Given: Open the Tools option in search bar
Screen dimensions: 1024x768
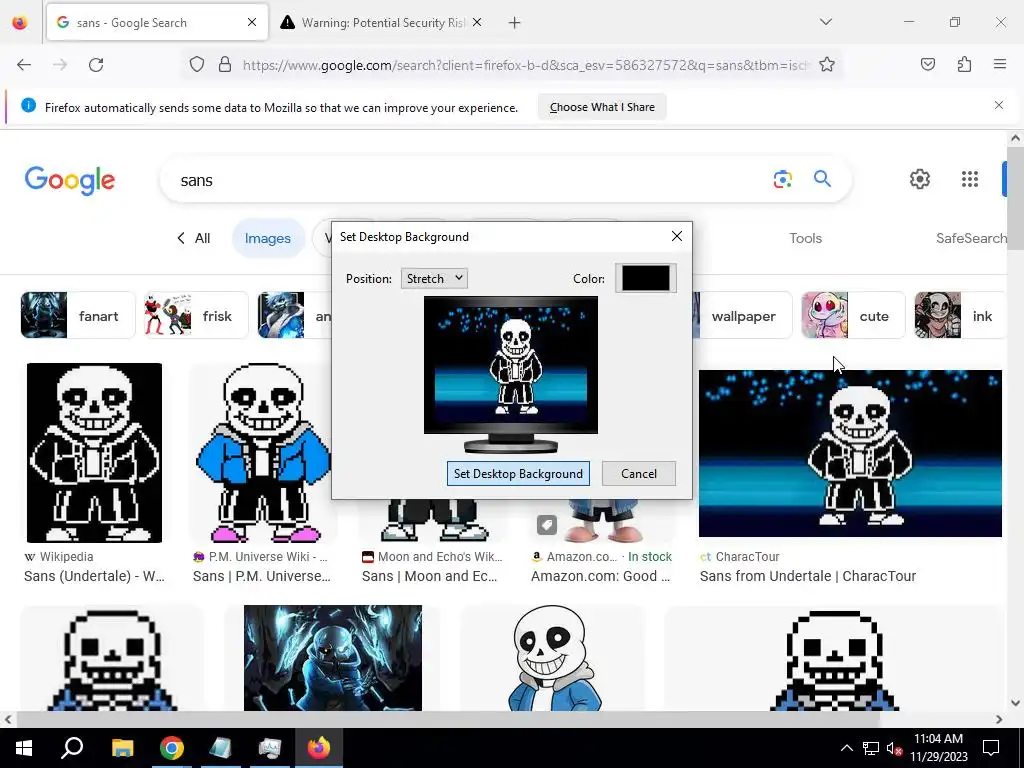Looking at the screenshot, I should tap(805, 238).
